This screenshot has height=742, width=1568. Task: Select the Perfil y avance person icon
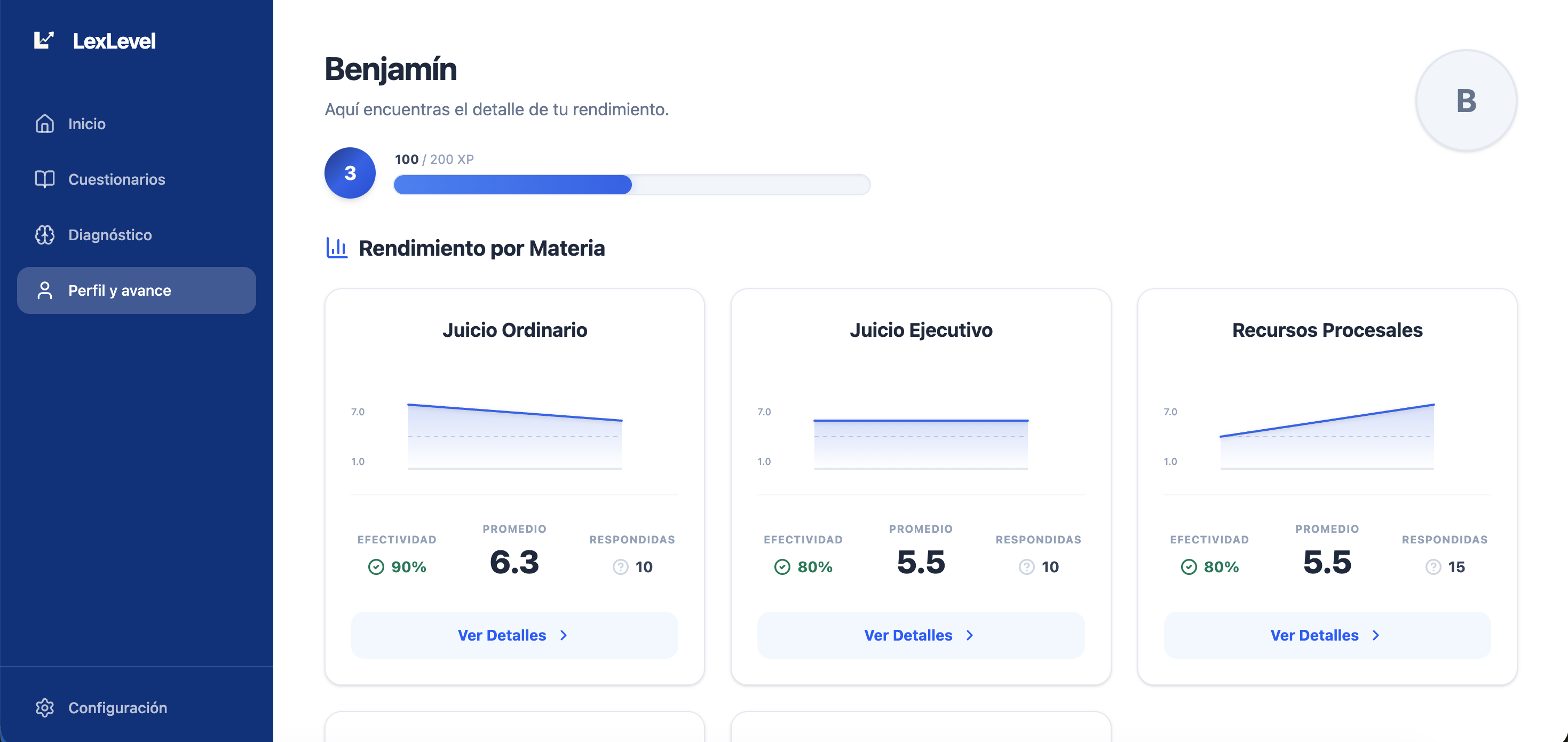[44, 290]
